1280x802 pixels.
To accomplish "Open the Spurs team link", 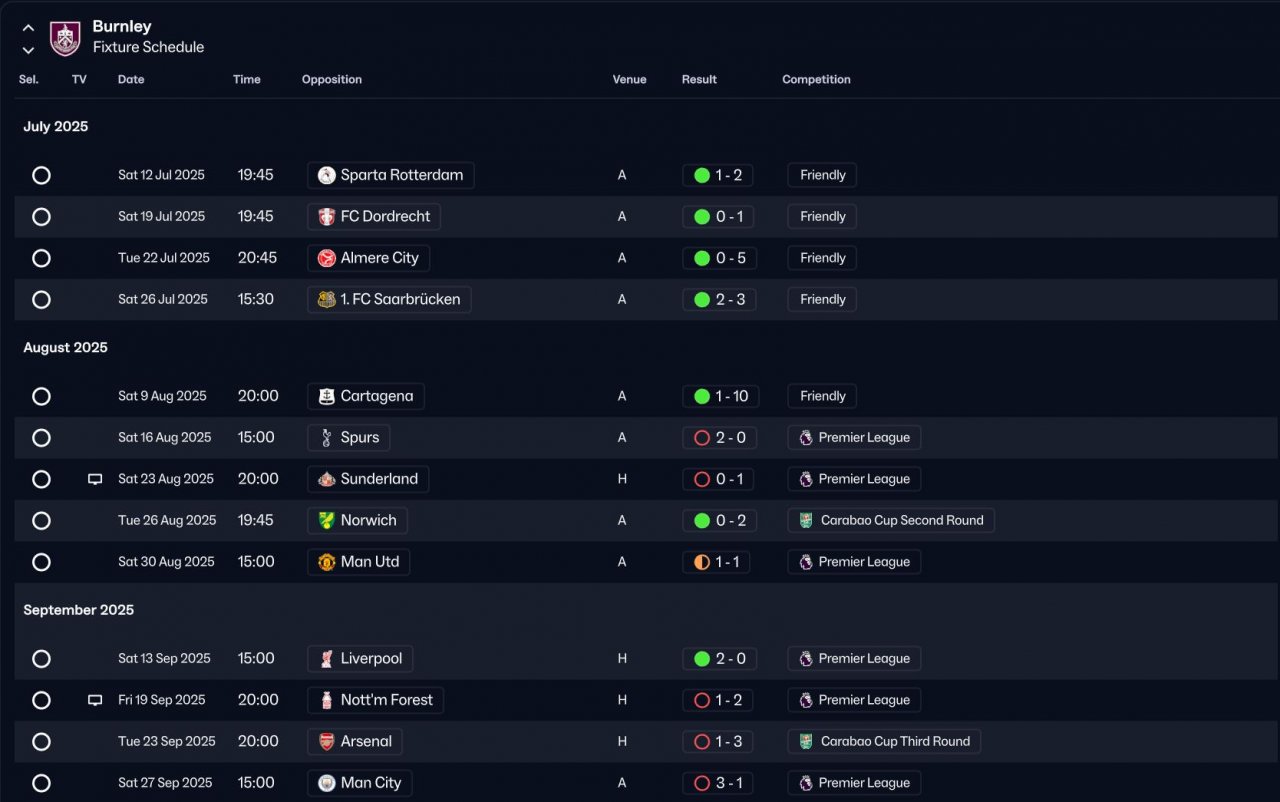I will pyautogui.click(x=359, y=438).
